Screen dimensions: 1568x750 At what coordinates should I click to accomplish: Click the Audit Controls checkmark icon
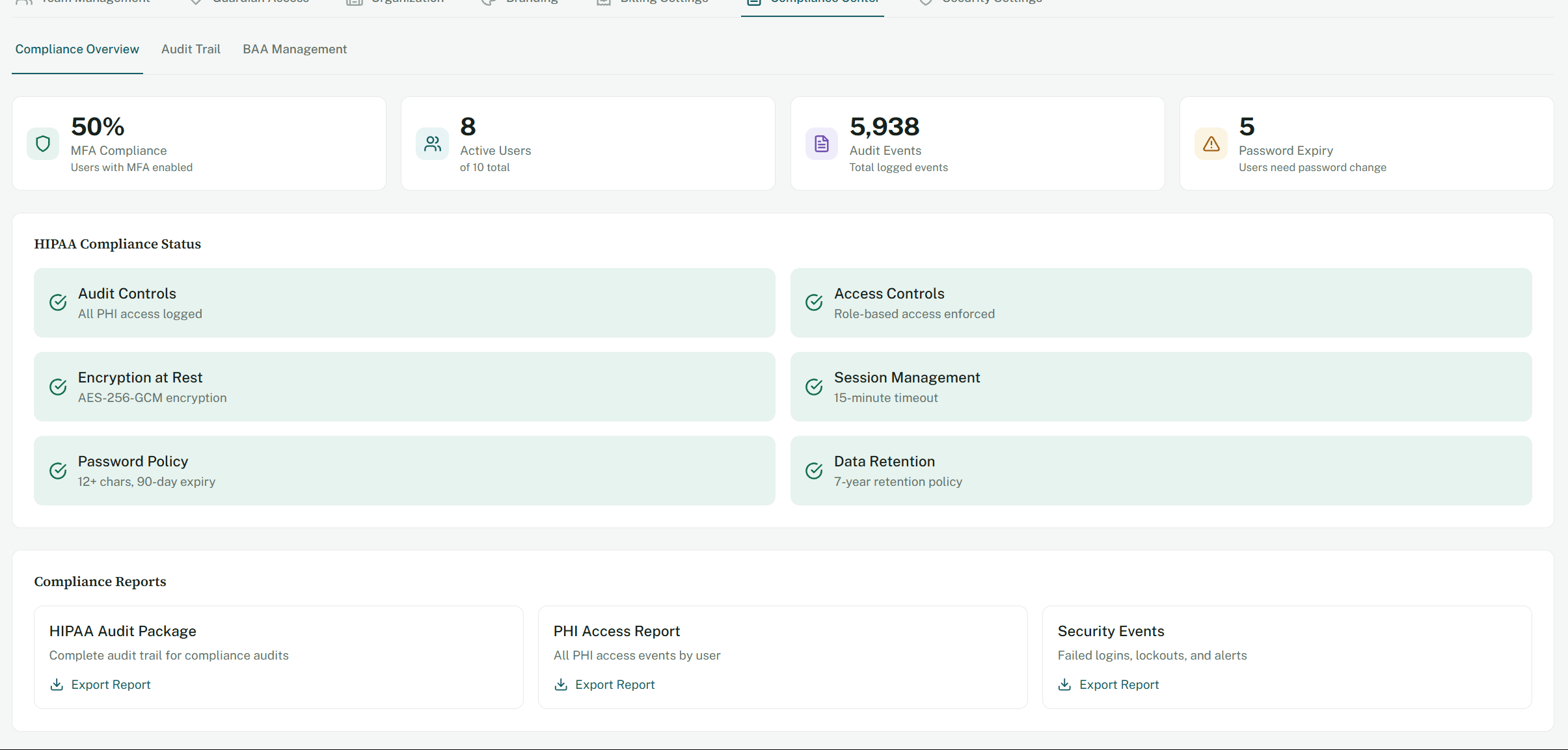click(58, 302)
